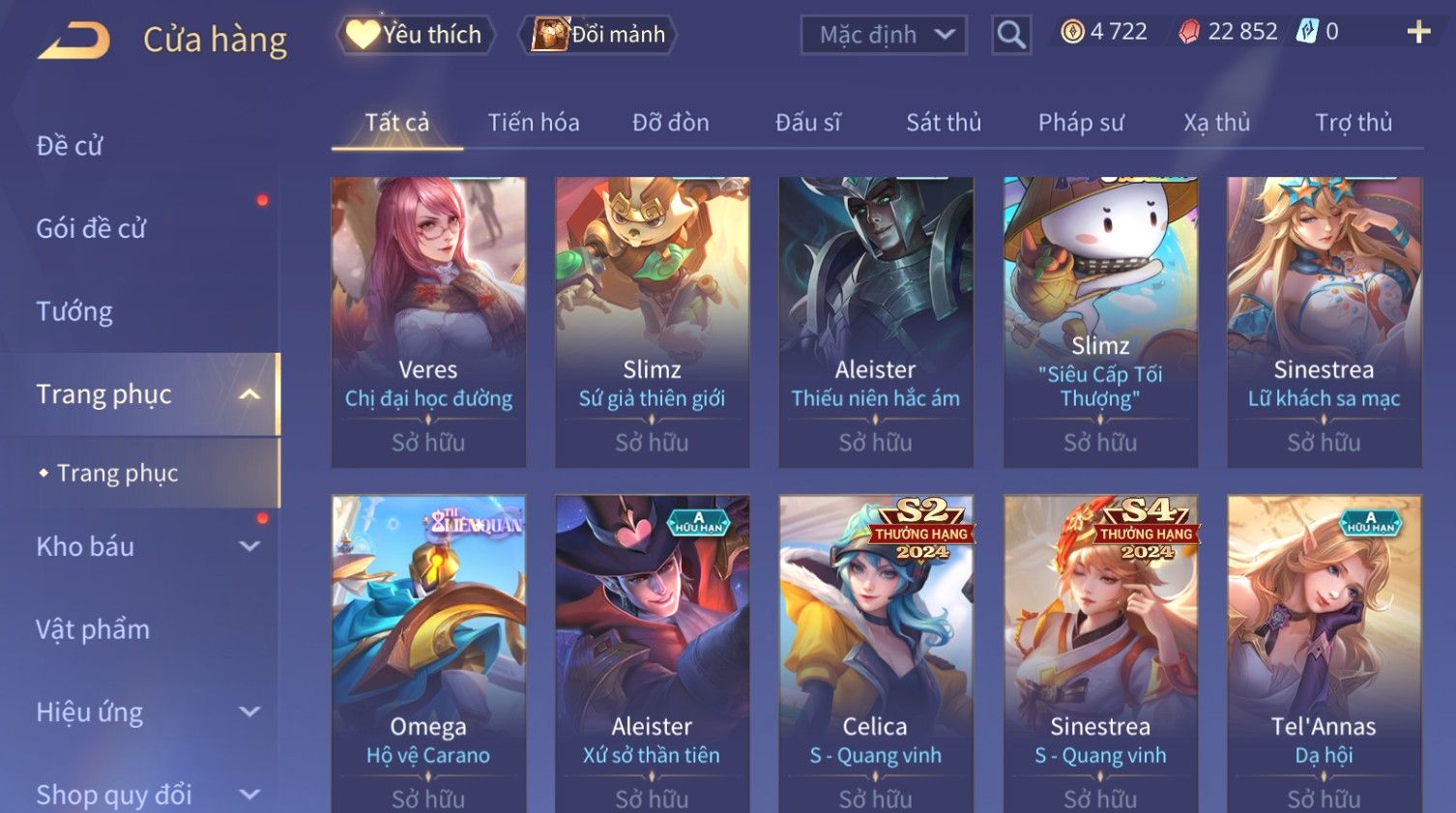1456x813 pixels.
Task: Switch to the Sát thủ tab
Action: click(x=944, y=123)
